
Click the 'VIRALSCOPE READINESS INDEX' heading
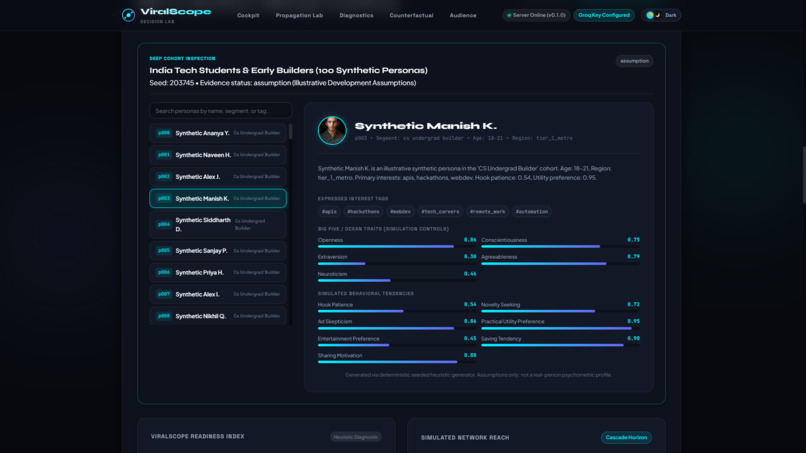click(197, 437)
